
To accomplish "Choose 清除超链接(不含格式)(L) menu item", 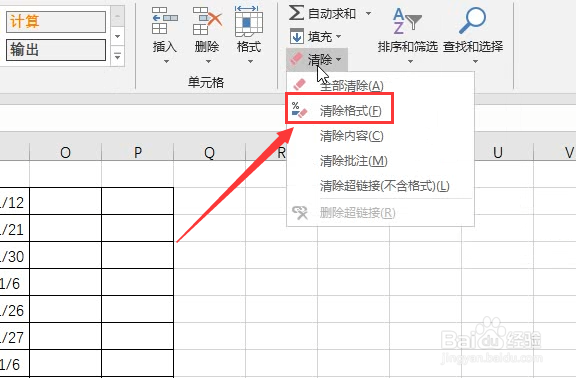I will click(380, 186).
